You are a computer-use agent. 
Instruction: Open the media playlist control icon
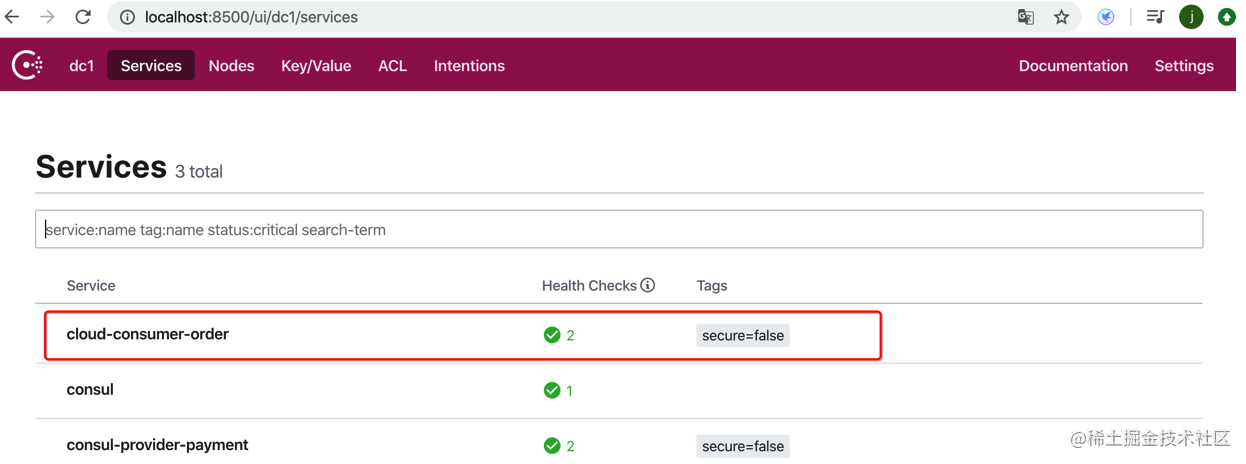(x=1155, y=17)
